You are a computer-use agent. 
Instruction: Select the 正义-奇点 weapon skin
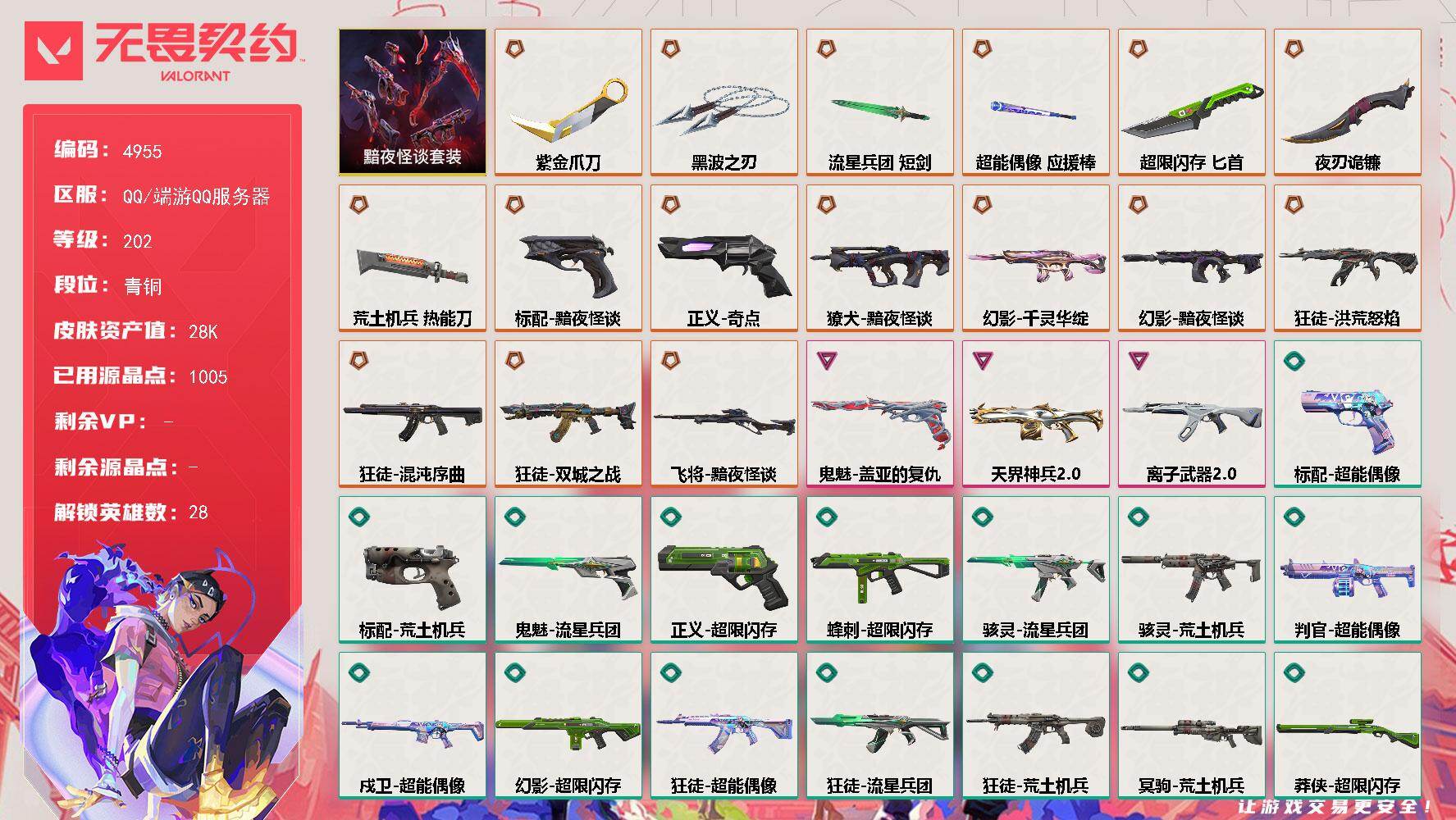coord(724,258)
